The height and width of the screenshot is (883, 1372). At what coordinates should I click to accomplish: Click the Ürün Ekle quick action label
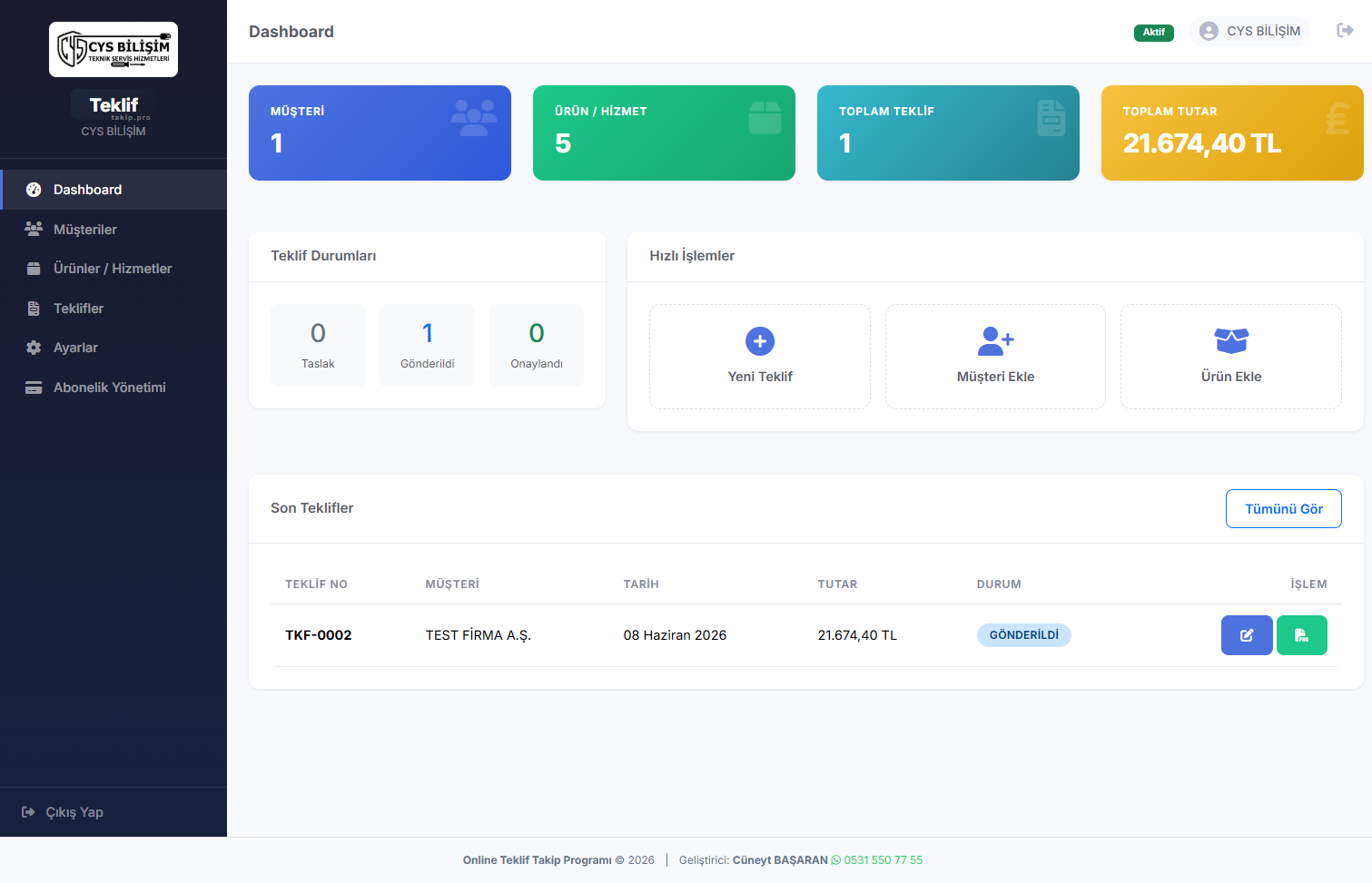coord(1231,377)
